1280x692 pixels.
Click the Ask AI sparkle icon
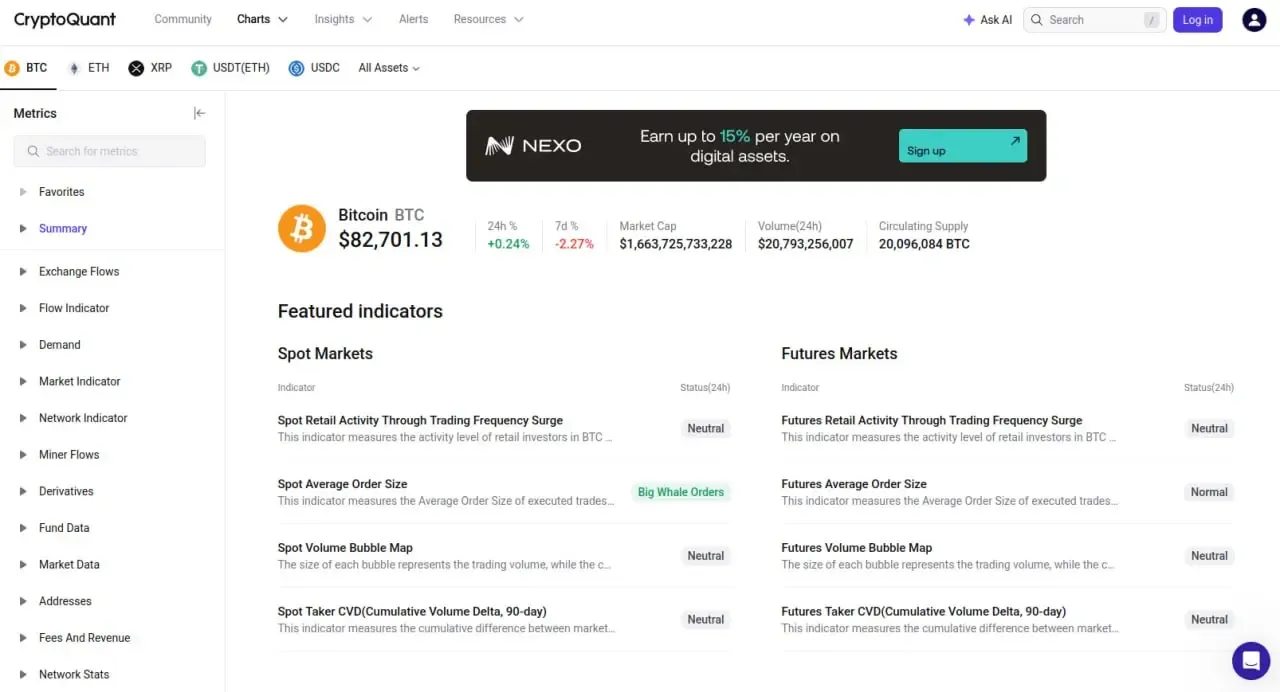point(968,20)
